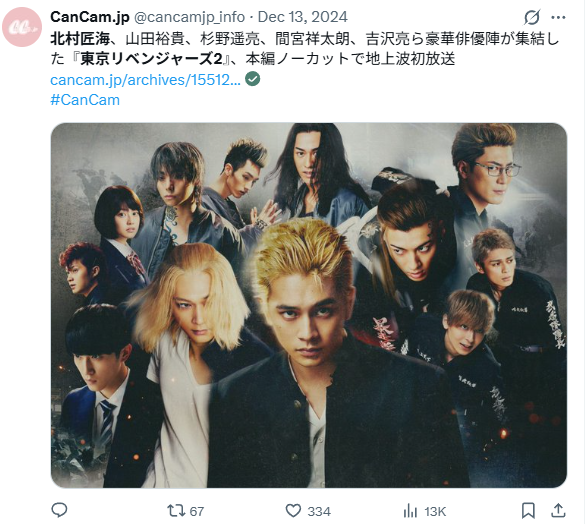Open the #CanCam hashtag

85,100
